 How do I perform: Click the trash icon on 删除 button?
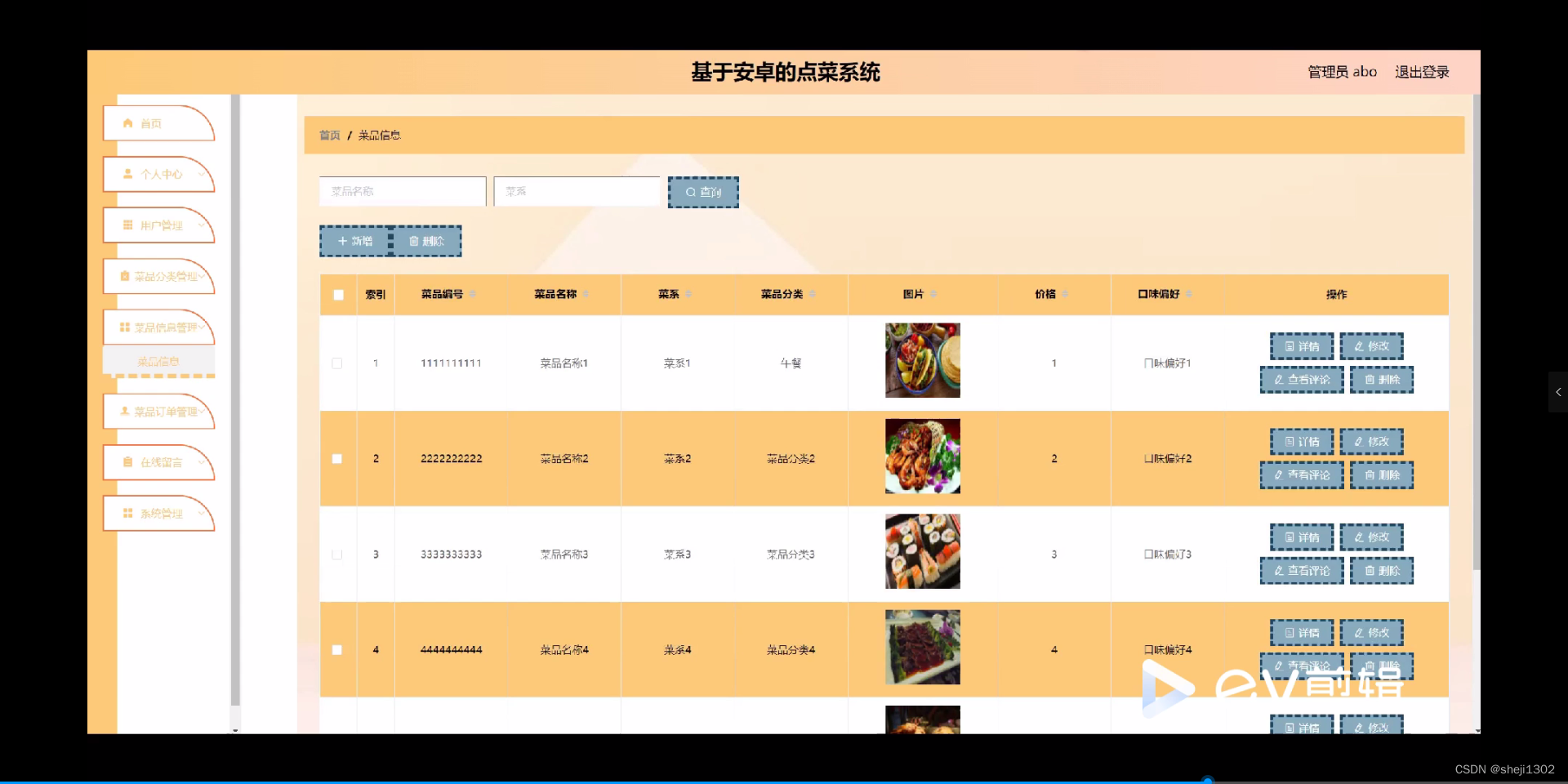(x=413, y=241)
